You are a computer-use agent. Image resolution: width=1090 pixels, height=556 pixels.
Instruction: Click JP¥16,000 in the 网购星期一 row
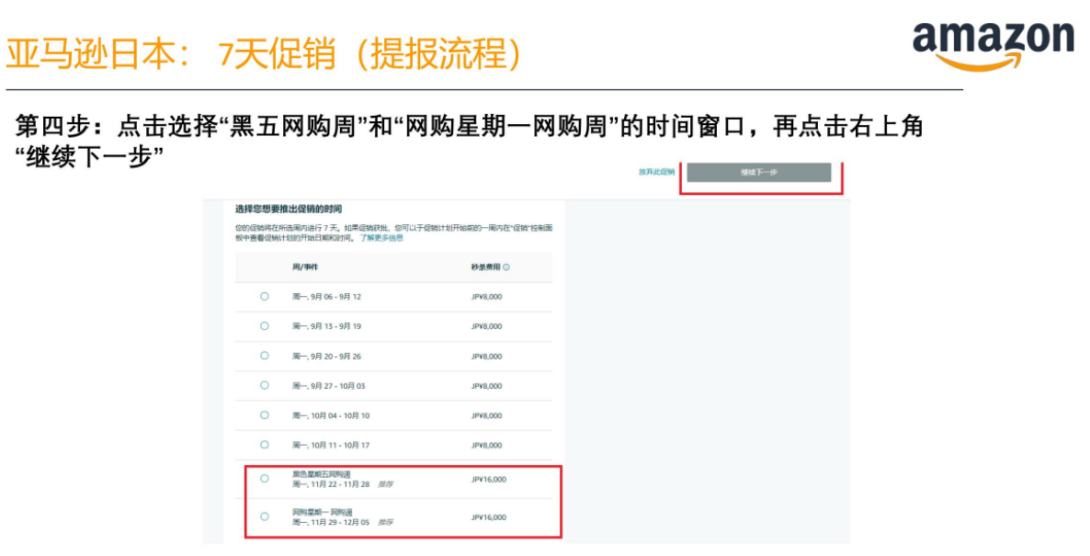(x=489, y=517)
